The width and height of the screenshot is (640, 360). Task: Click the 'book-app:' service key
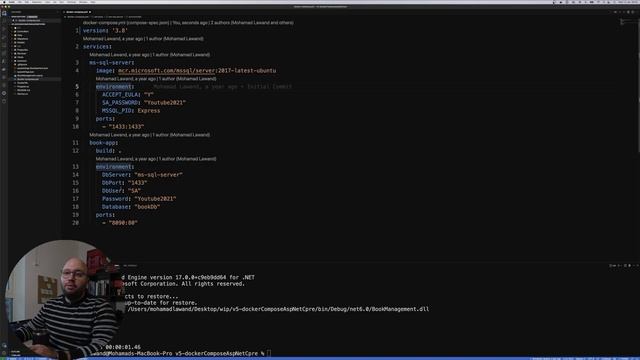104,143
